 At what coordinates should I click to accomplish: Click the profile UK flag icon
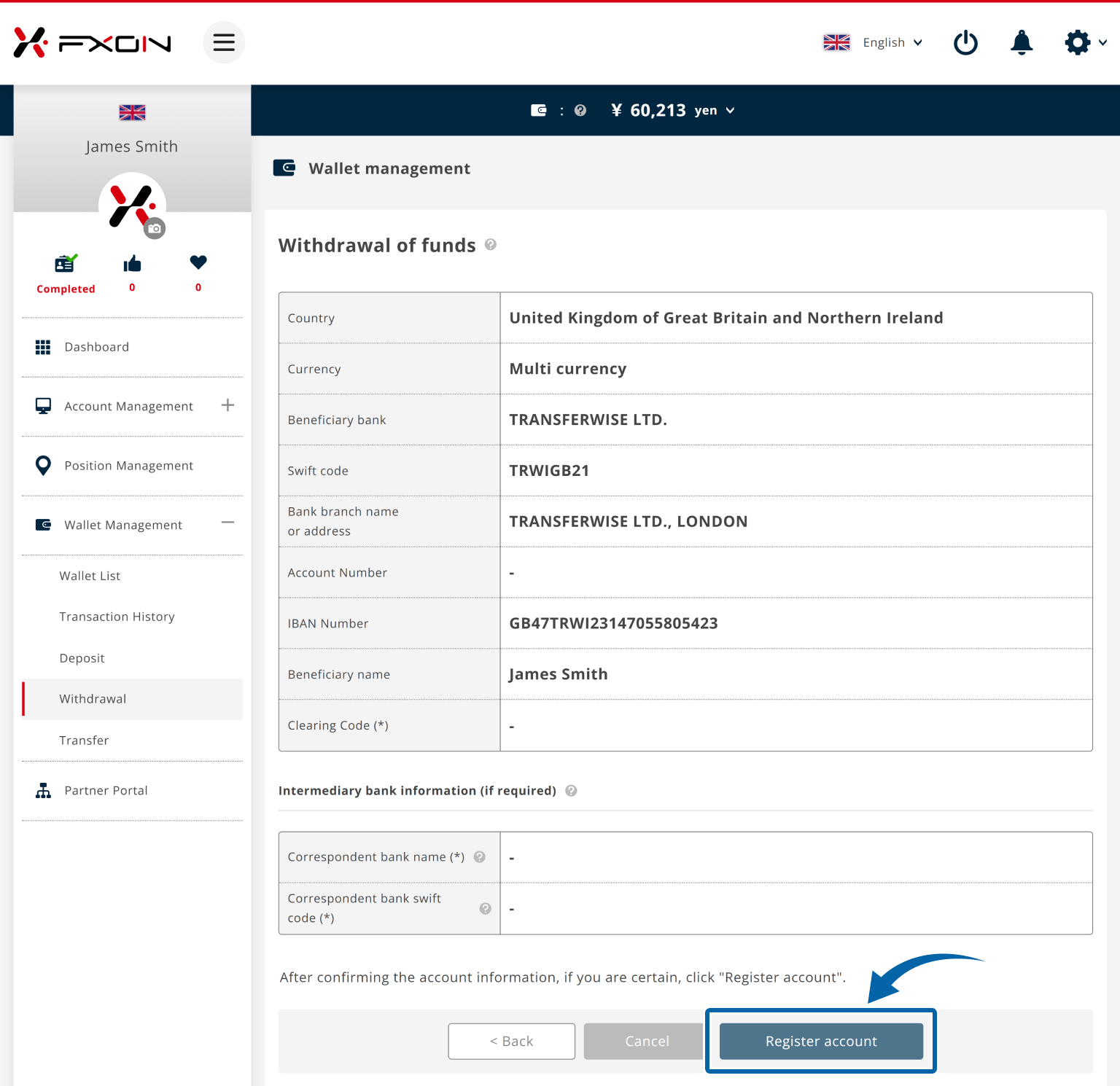tap(132, 112)
